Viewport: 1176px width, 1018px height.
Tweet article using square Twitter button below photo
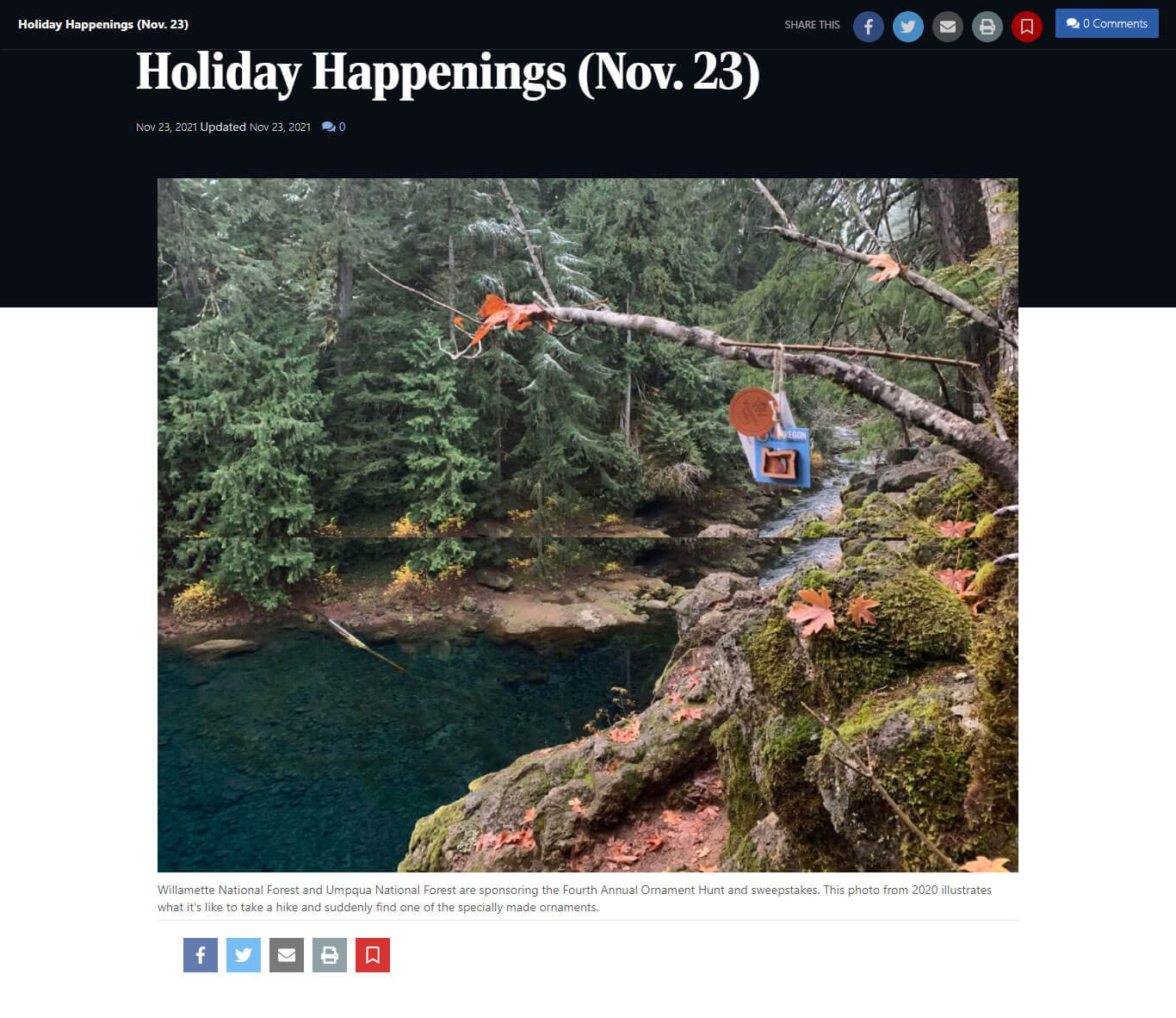[x=244, y=955]
